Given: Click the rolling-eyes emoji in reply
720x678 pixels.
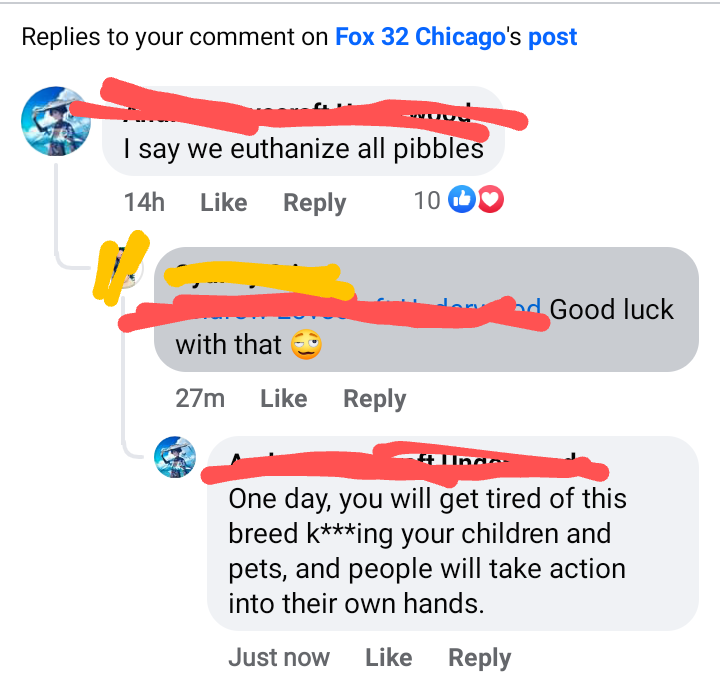Looking at the screenshot, I should click(306, 344).
